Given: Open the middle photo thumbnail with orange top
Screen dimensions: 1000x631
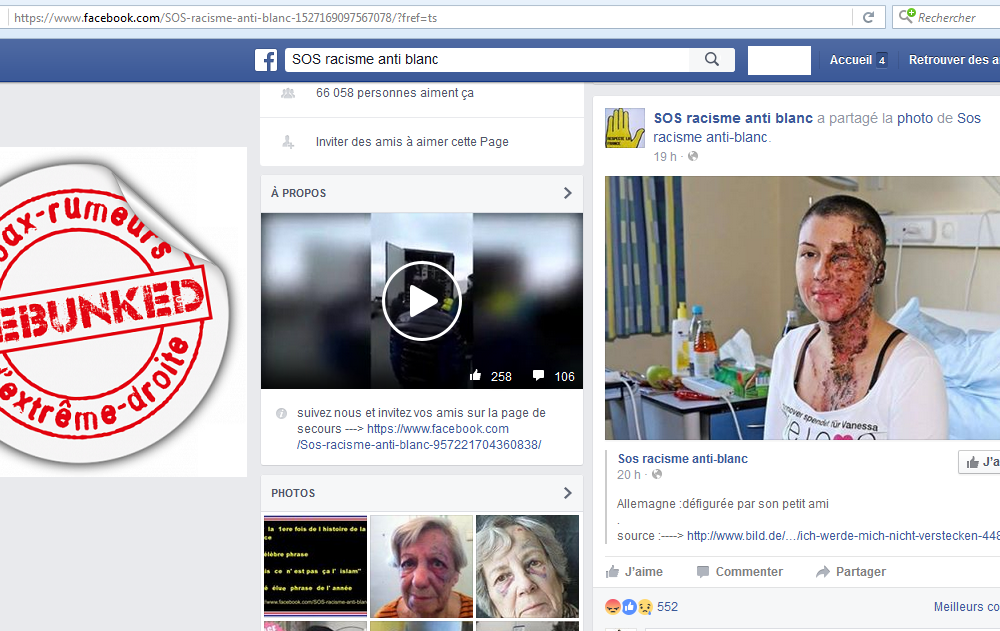Looking at the screenshot, I should (422, 566).
